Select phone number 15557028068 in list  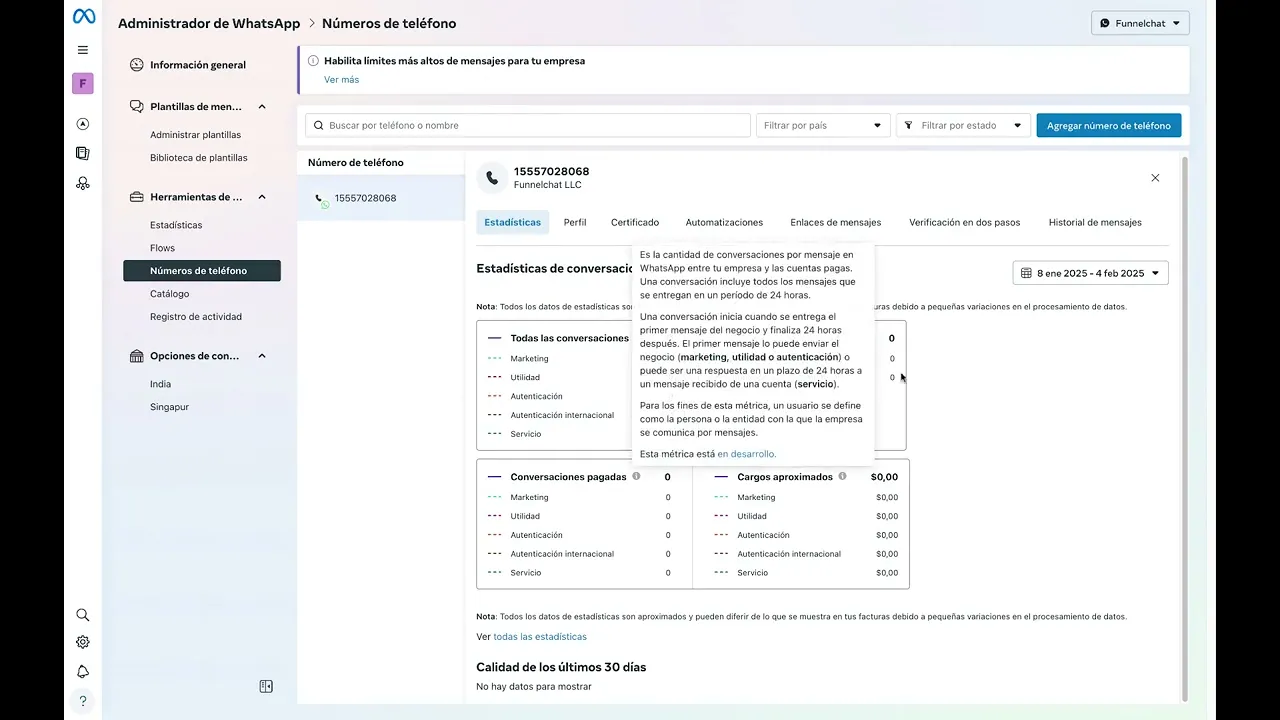[x=381, y=198]
